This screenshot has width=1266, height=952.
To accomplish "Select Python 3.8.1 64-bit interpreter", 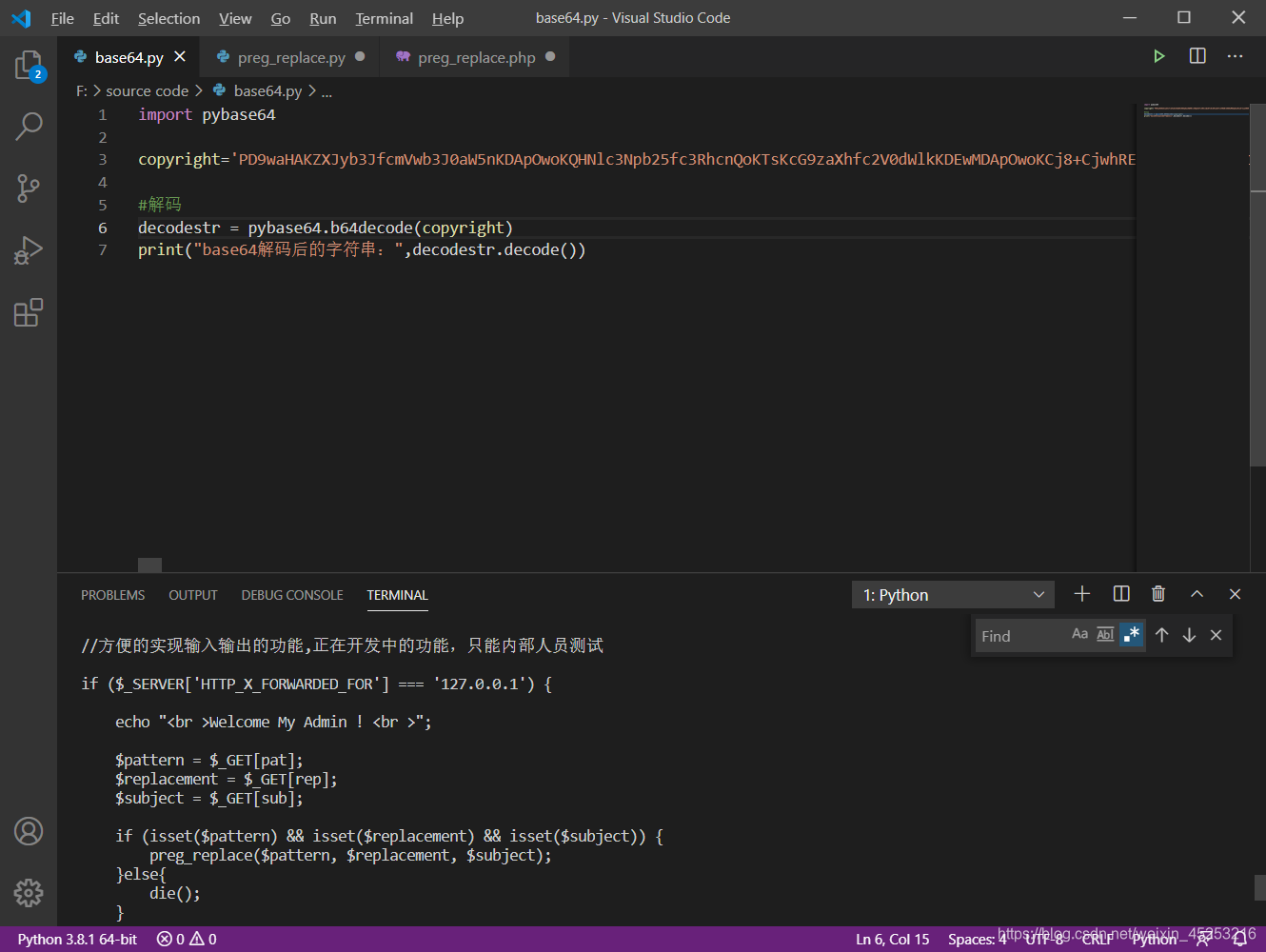I will [x=77, y=939].
